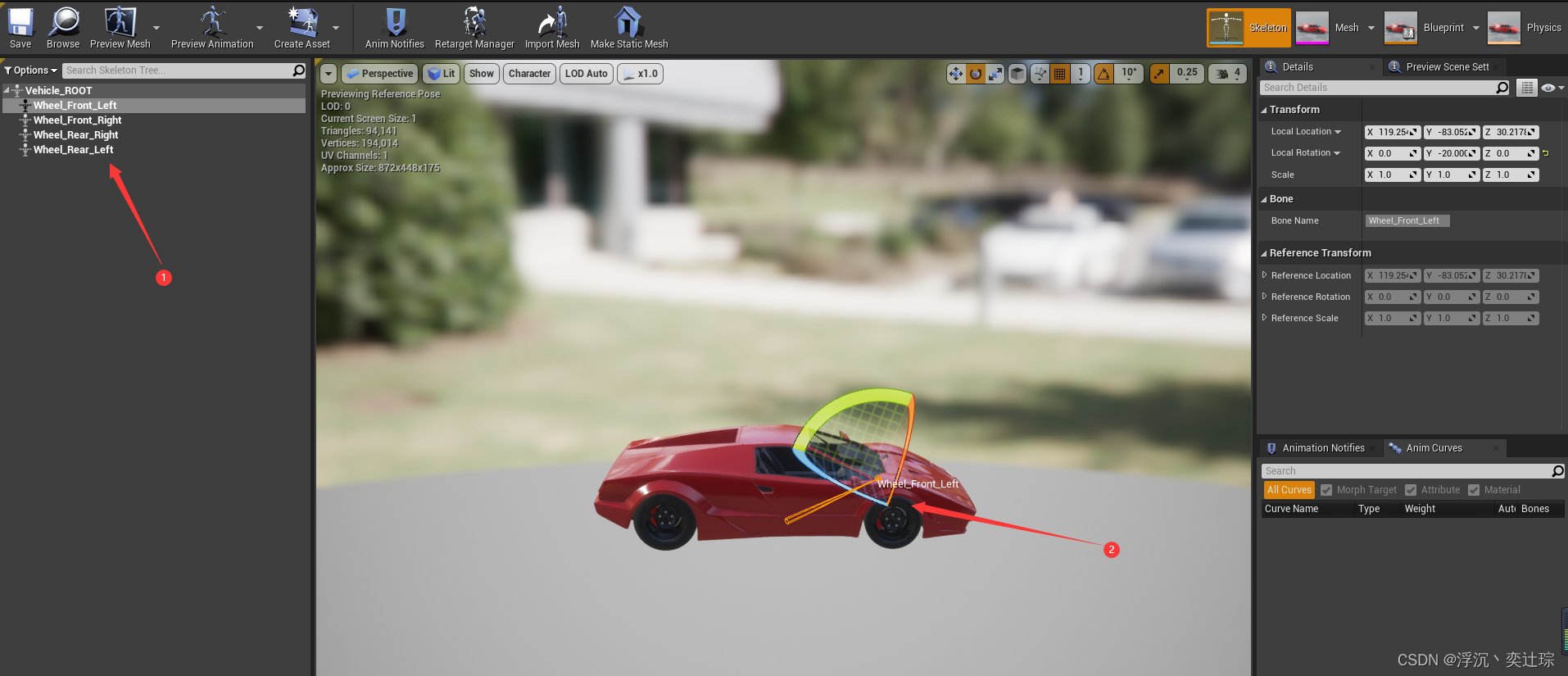Open the Physics editor mode thumbnail
Viewport: 1568px width, 676px height.
(x=1504, y=28)
